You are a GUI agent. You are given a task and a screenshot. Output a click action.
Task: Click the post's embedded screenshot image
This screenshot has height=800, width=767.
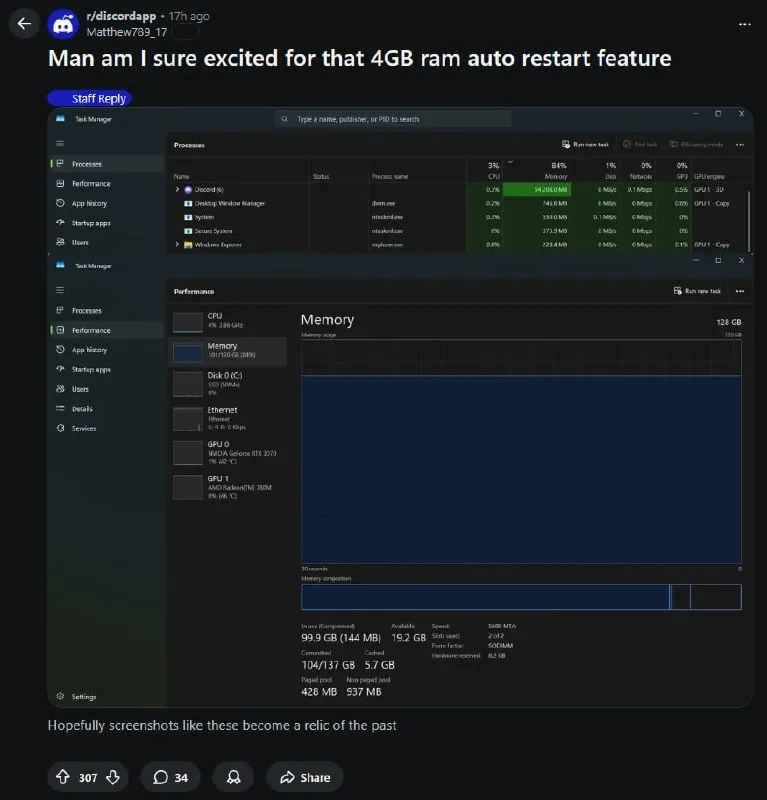coord(401,407)
